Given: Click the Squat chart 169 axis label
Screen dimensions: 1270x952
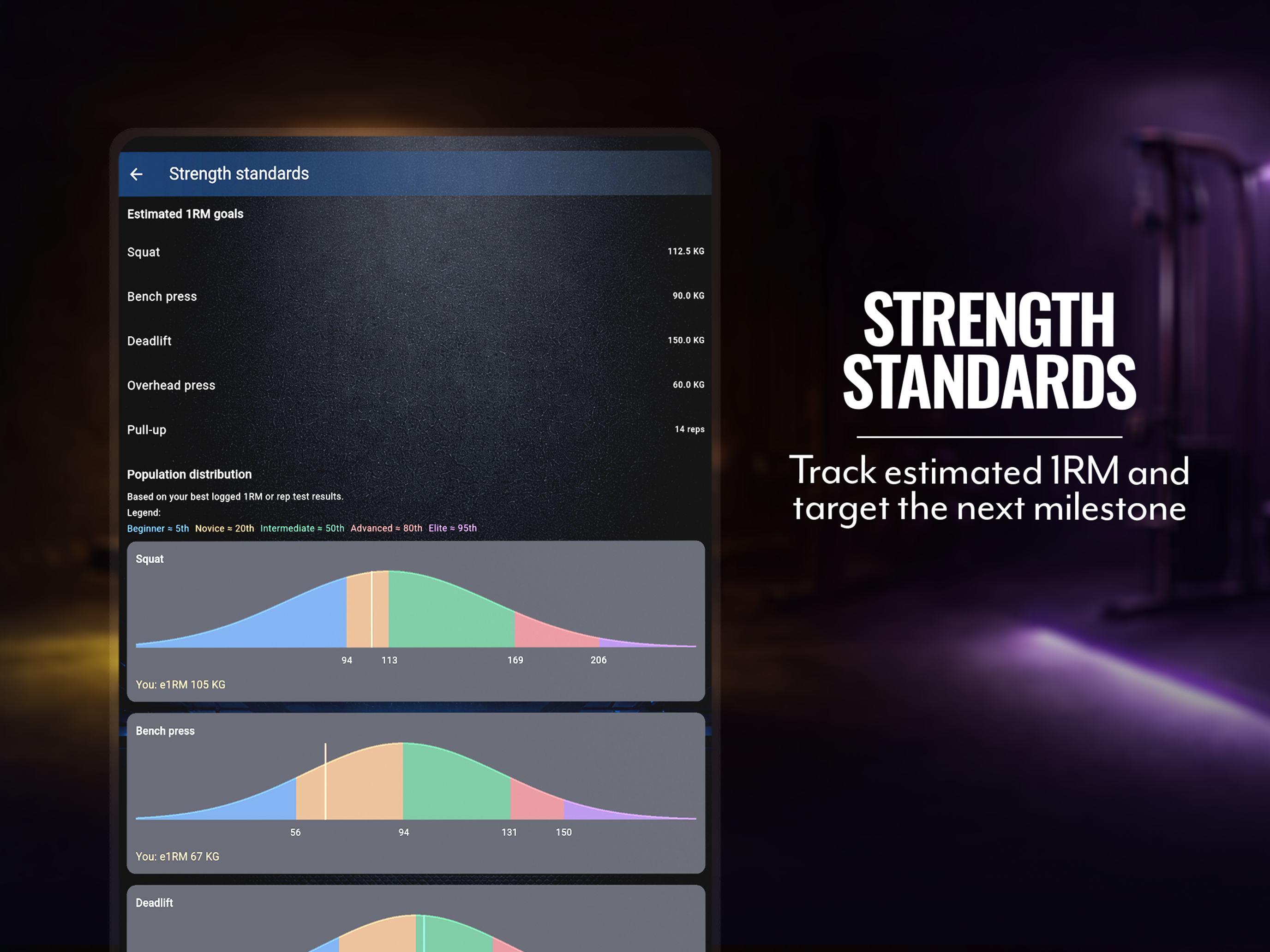Looking at the screenshot, I should [515, 660].
